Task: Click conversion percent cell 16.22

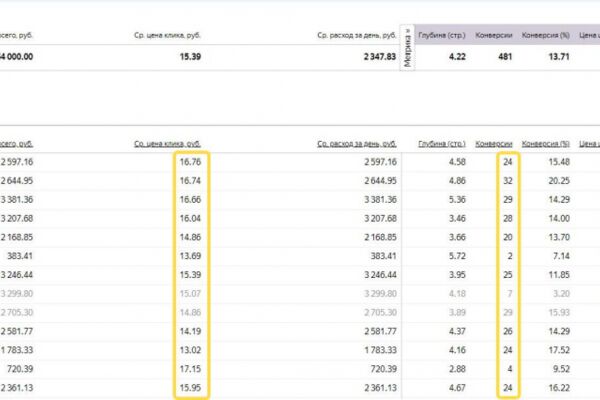Action: [x=559, y=387]
